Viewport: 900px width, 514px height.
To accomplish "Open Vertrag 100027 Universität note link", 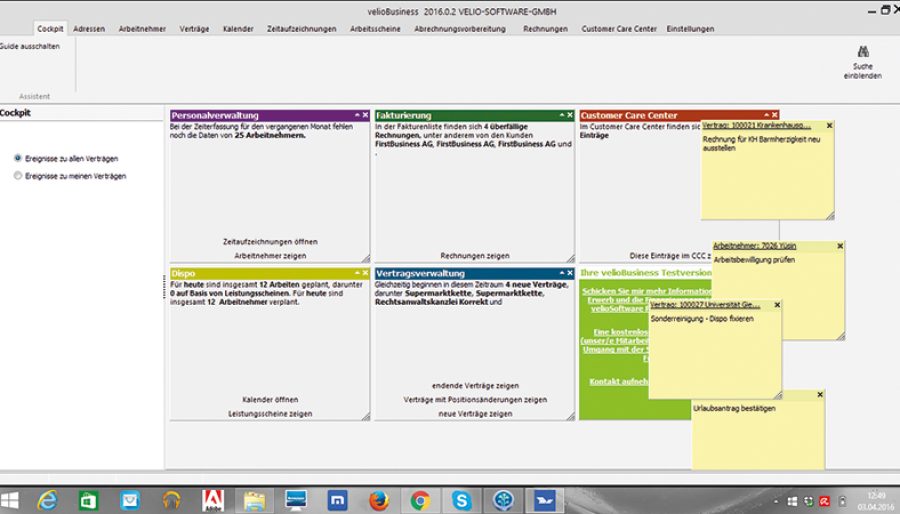I will click(705, 305).
